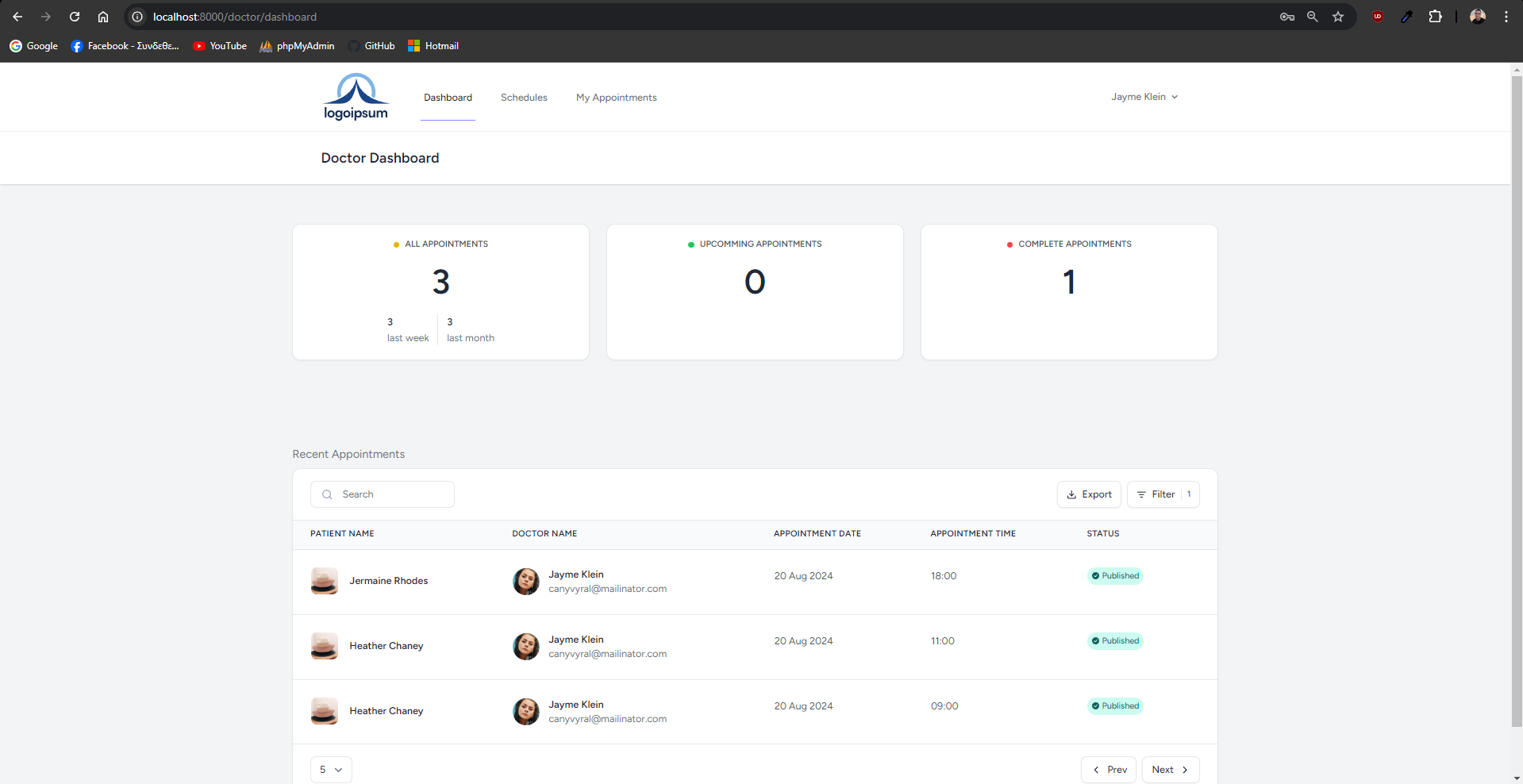The height and width of the screenshot is (784, 1523).
Task: Open the GitHub bookmark
Action: [371, 46]
